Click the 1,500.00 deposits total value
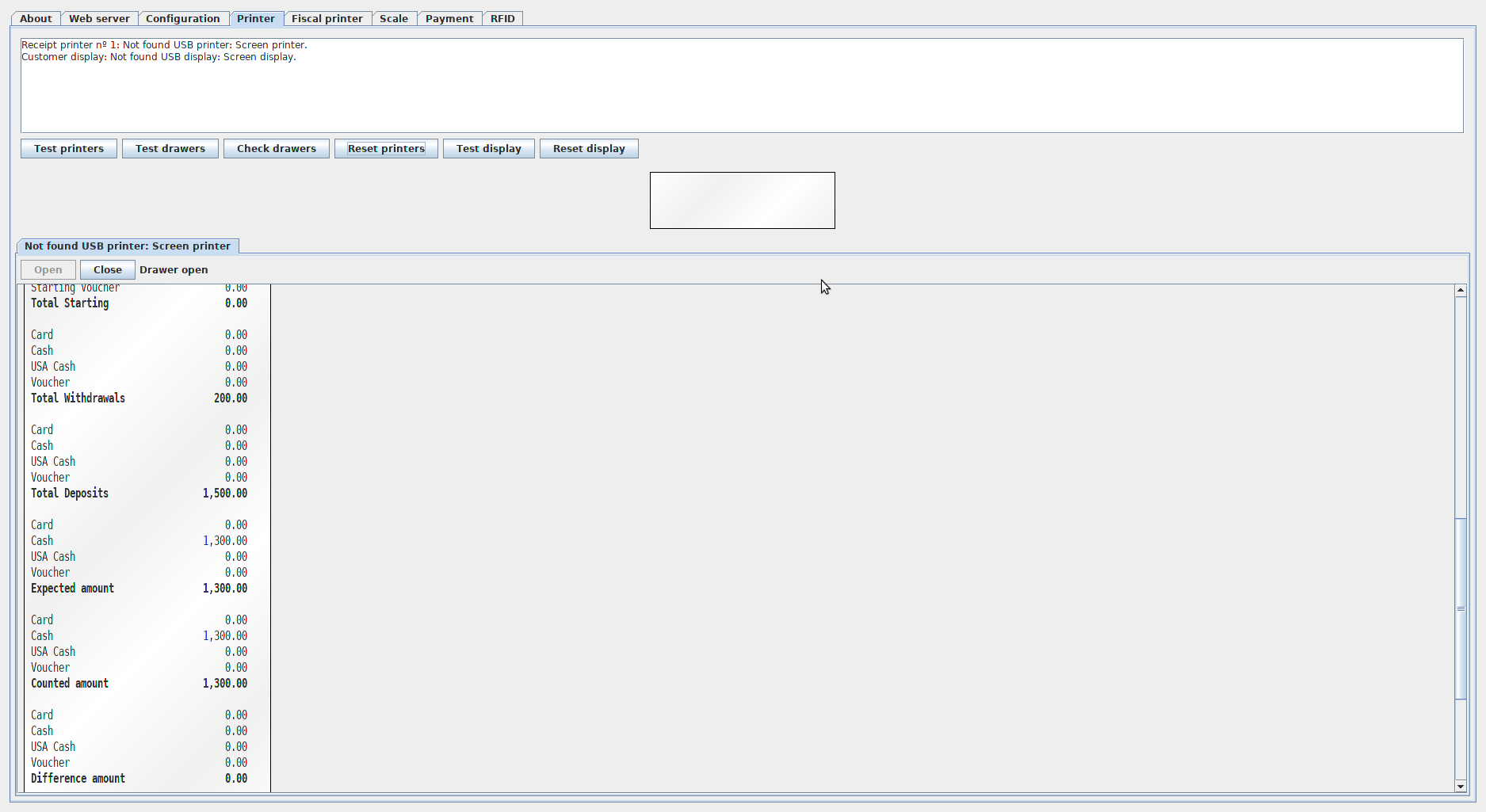This screenshot has width=1486, height=812. [x=225, y=494]
